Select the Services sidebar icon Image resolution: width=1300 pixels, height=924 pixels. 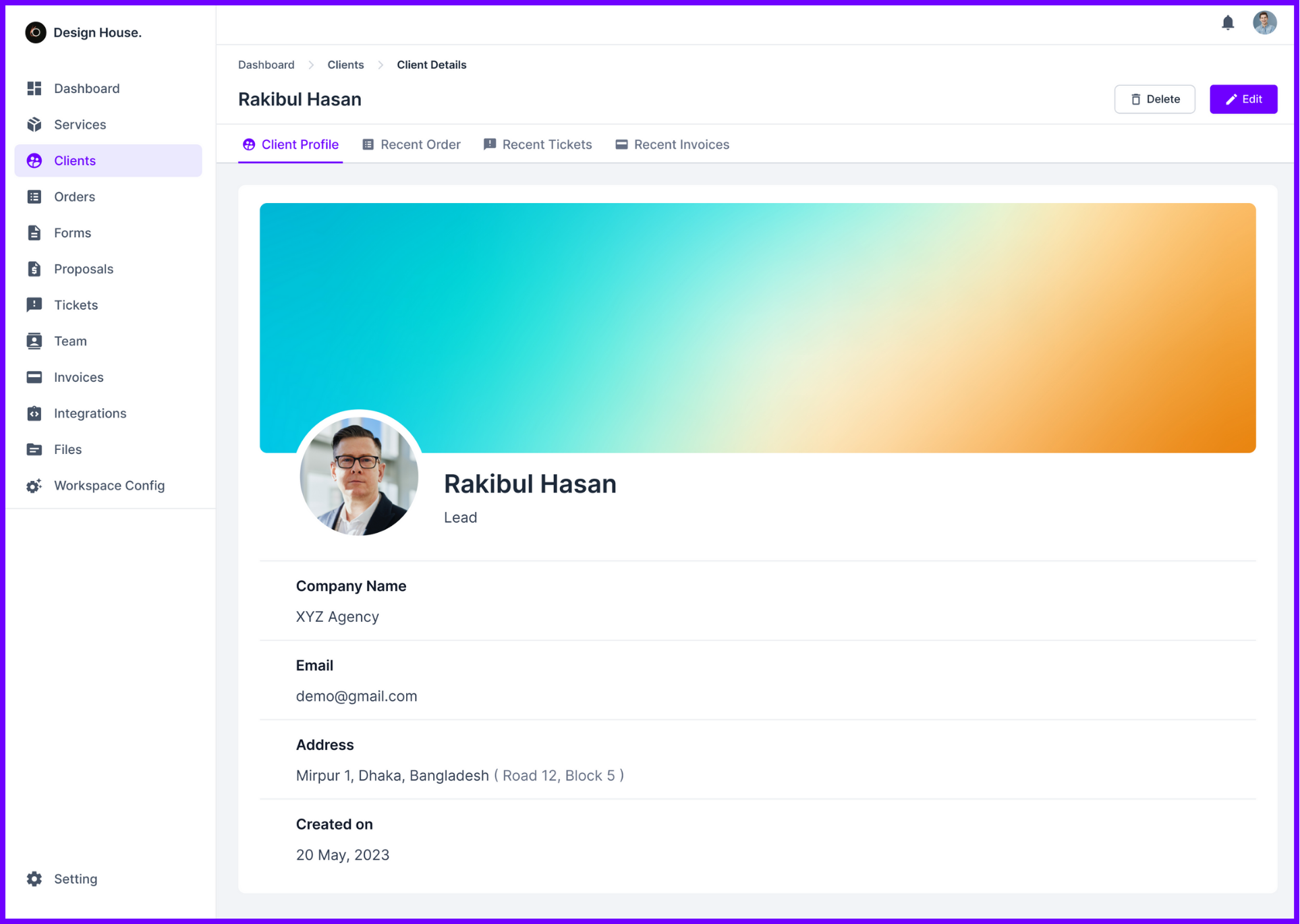[x=34, y=124]
